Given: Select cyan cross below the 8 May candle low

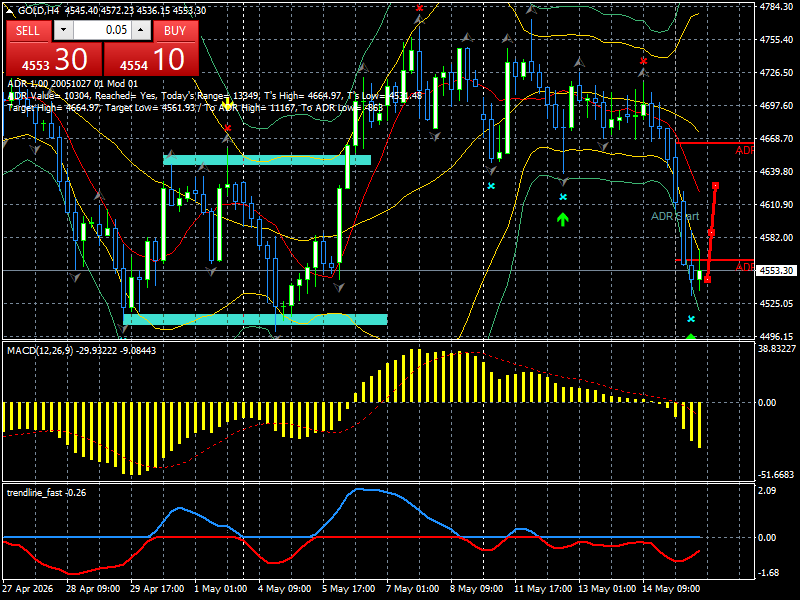Looking at the screenshot, I should pos(491,186).
